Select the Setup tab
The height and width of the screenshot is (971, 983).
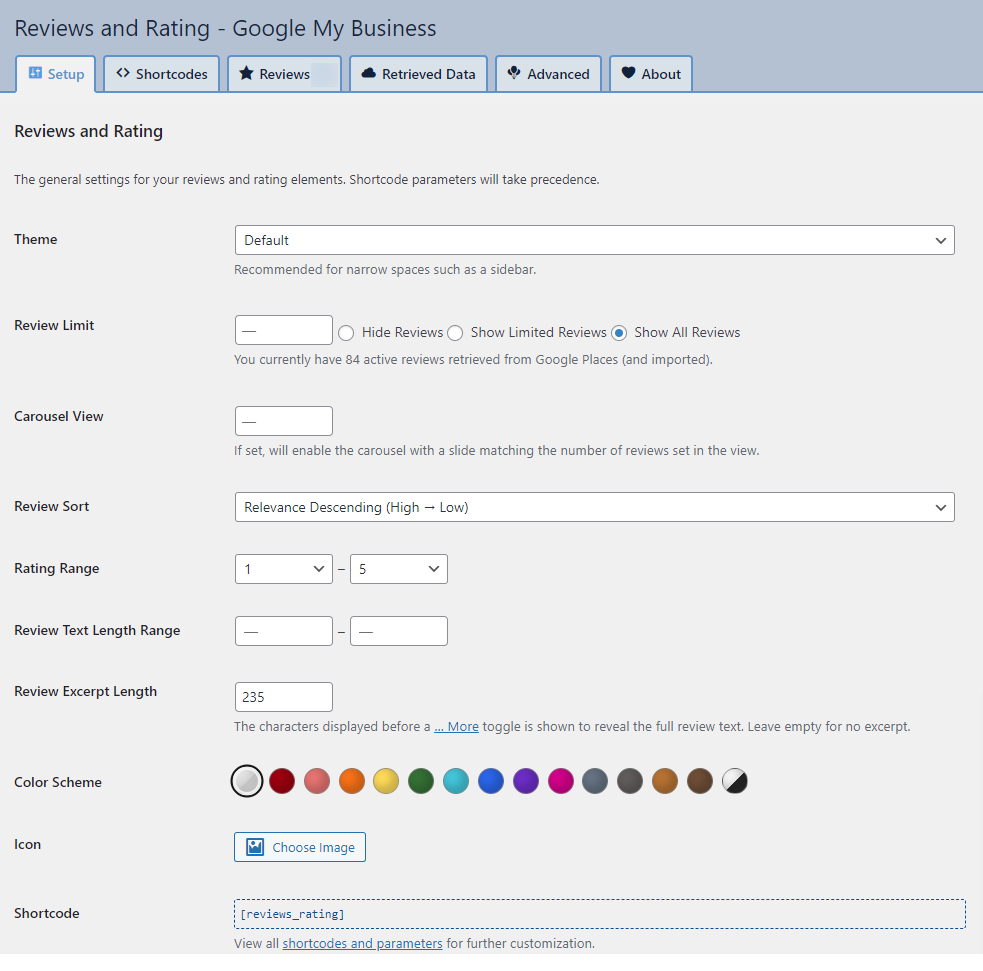pyautogui.click(x=56, y=74)
